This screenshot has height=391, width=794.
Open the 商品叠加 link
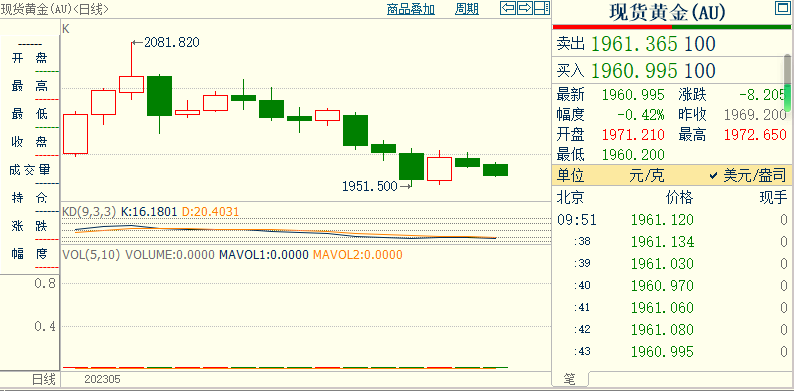[411, 9]
